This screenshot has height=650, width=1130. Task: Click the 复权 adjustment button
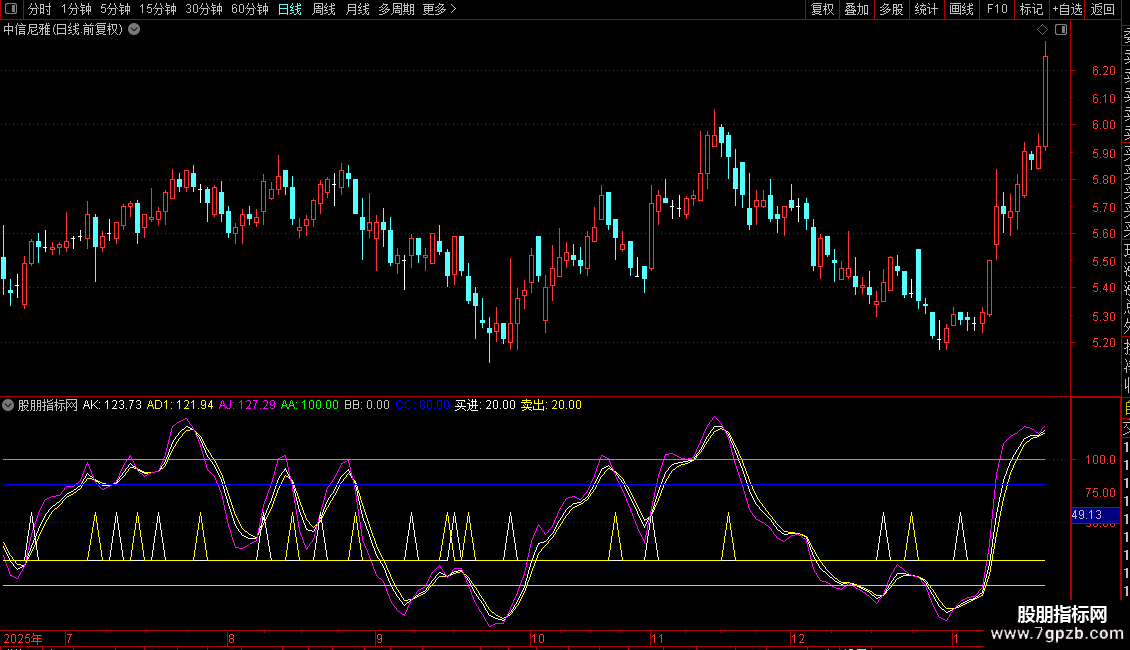point(822,10)
